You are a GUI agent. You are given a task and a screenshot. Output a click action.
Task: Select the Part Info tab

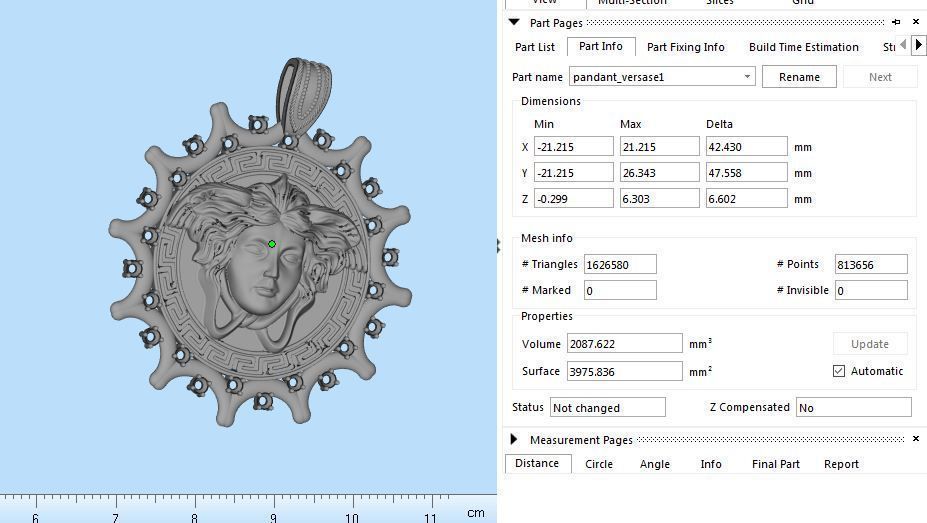[601, 46]
